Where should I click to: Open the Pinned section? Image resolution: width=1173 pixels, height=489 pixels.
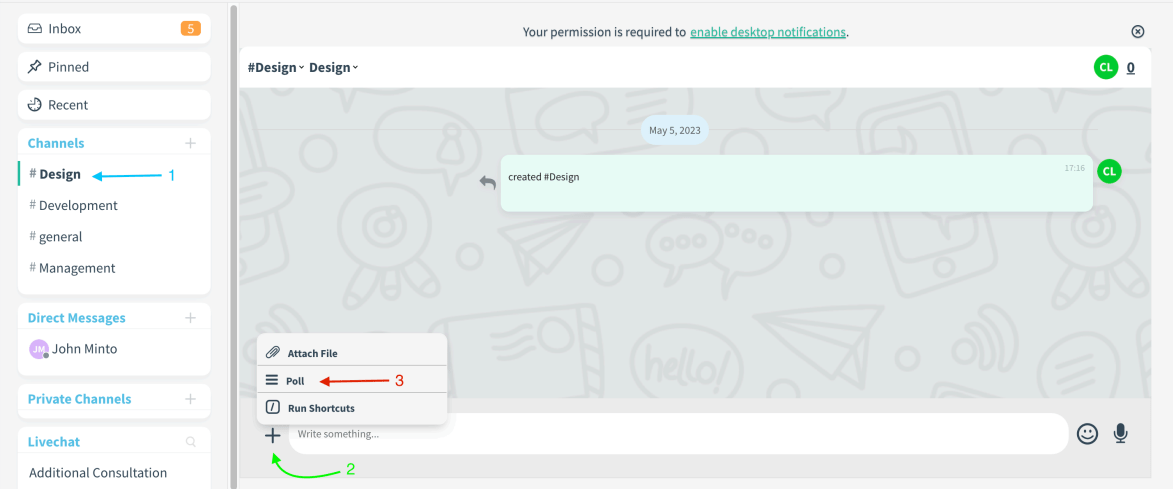point(114,67)
